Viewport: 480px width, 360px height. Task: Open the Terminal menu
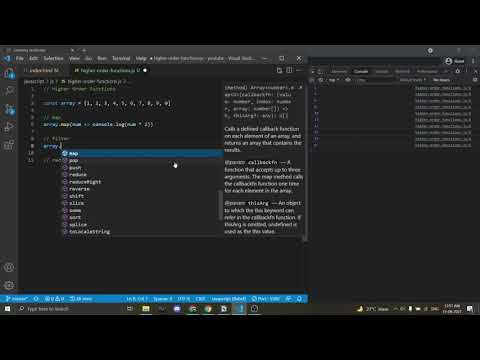(121, 58)
